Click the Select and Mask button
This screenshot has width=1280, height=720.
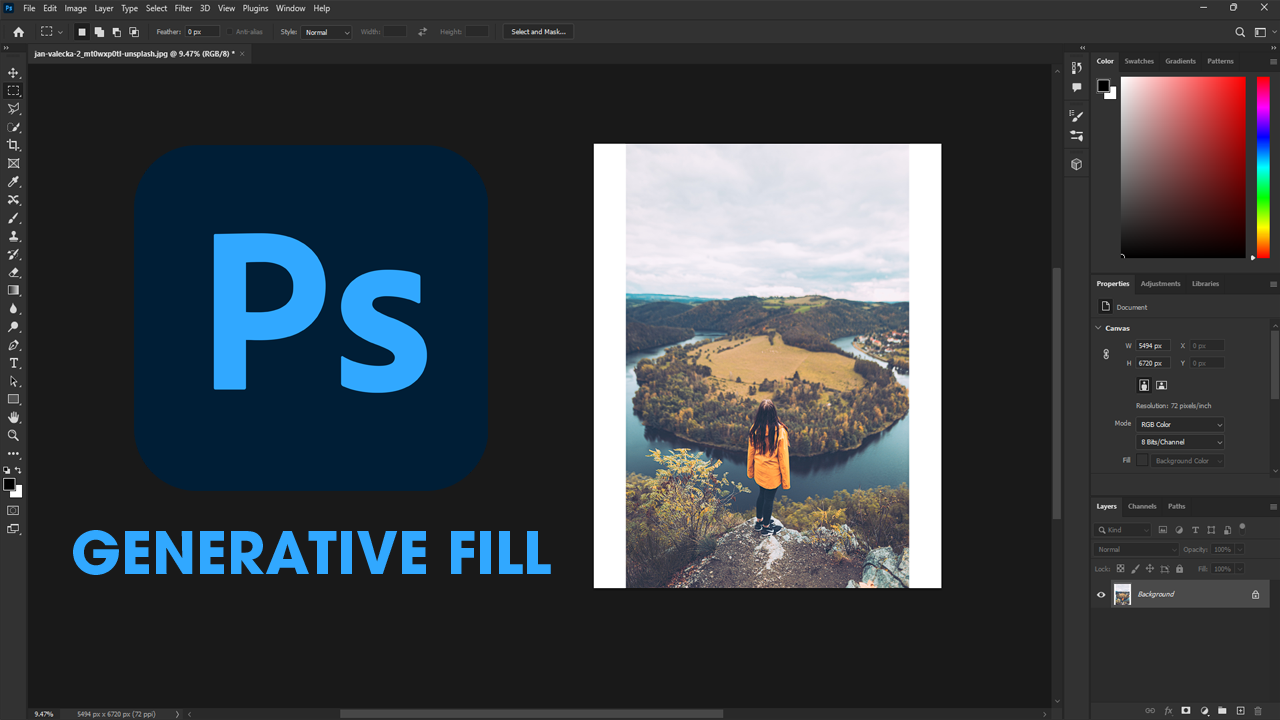[538, 31]
